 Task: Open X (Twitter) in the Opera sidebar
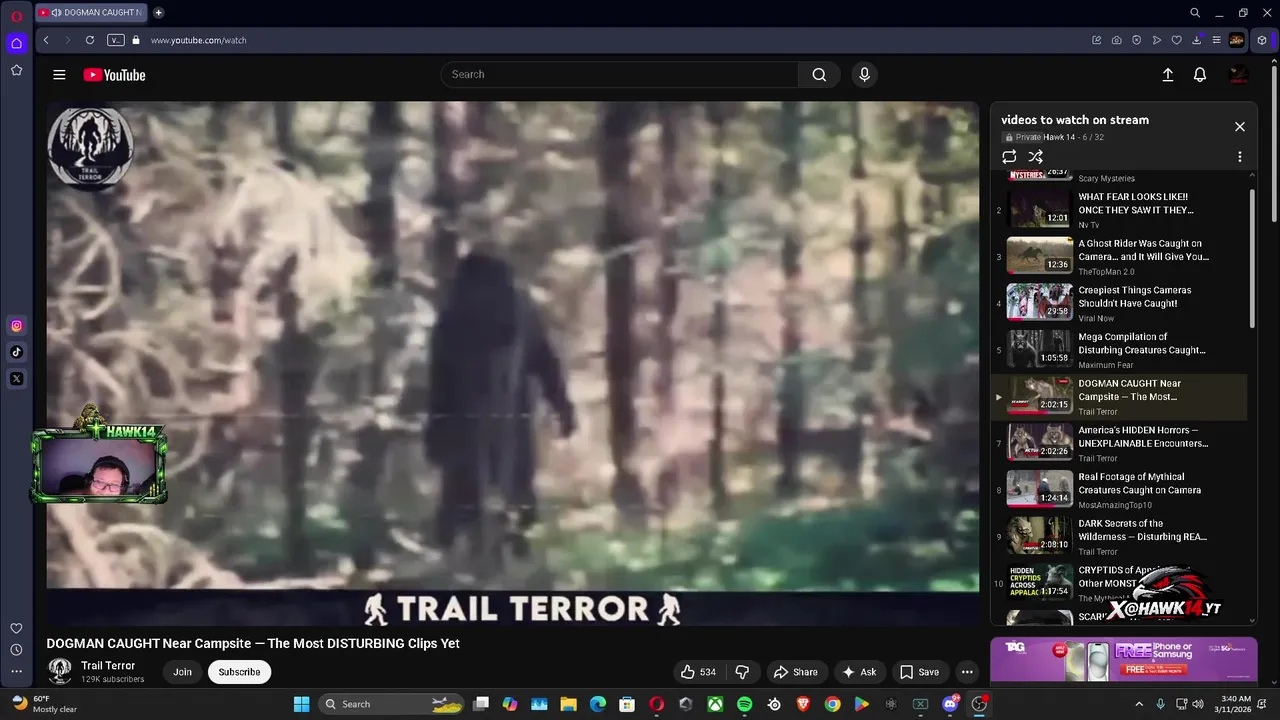16,379
